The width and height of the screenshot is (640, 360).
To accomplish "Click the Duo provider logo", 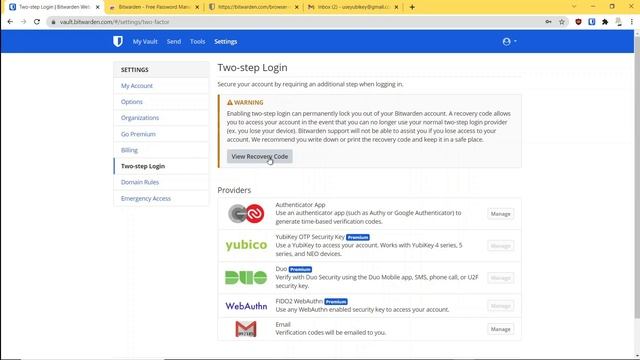I will coord(246,278).
